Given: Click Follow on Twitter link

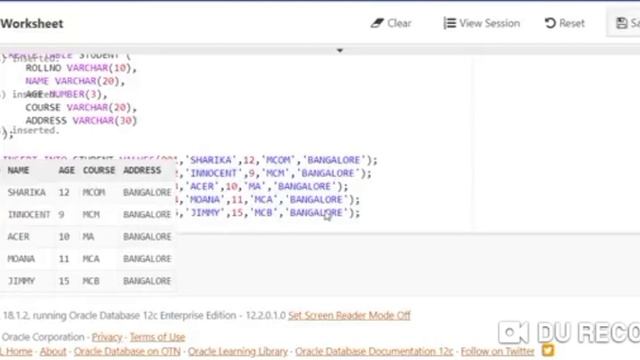Looking at the screenshot, I should pos(498,351).
